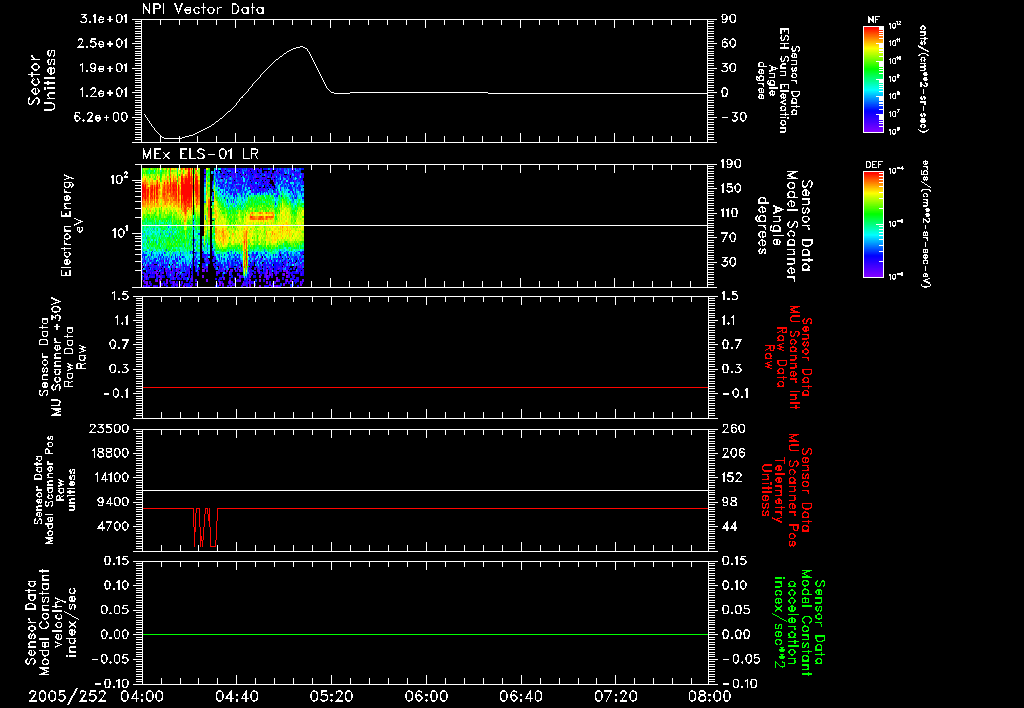Select the green 'Model Constant acceleration' label
Viewport: 1024px width, 708px height.
799,622
